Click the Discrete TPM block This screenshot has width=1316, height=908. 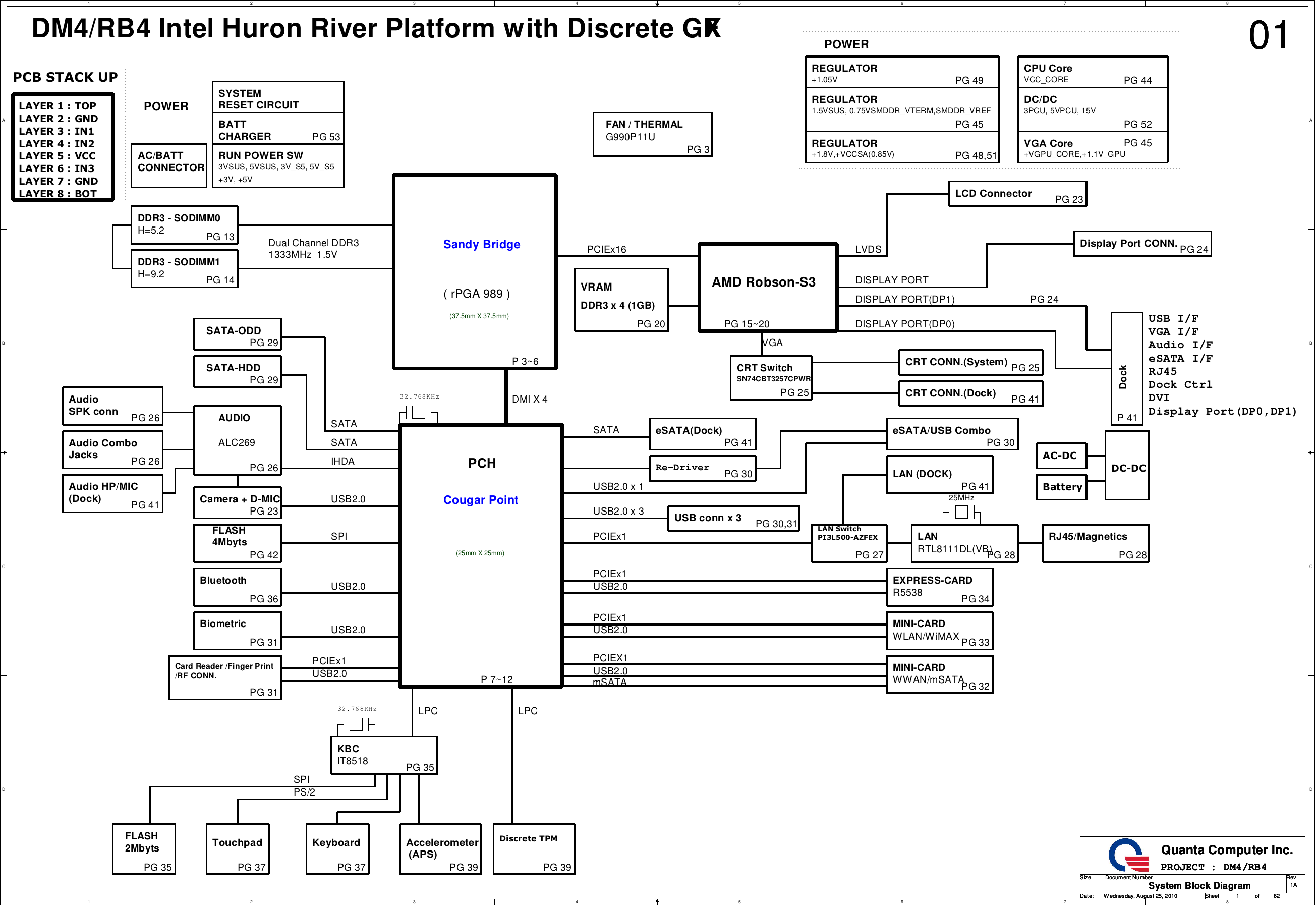click(534, 850)
